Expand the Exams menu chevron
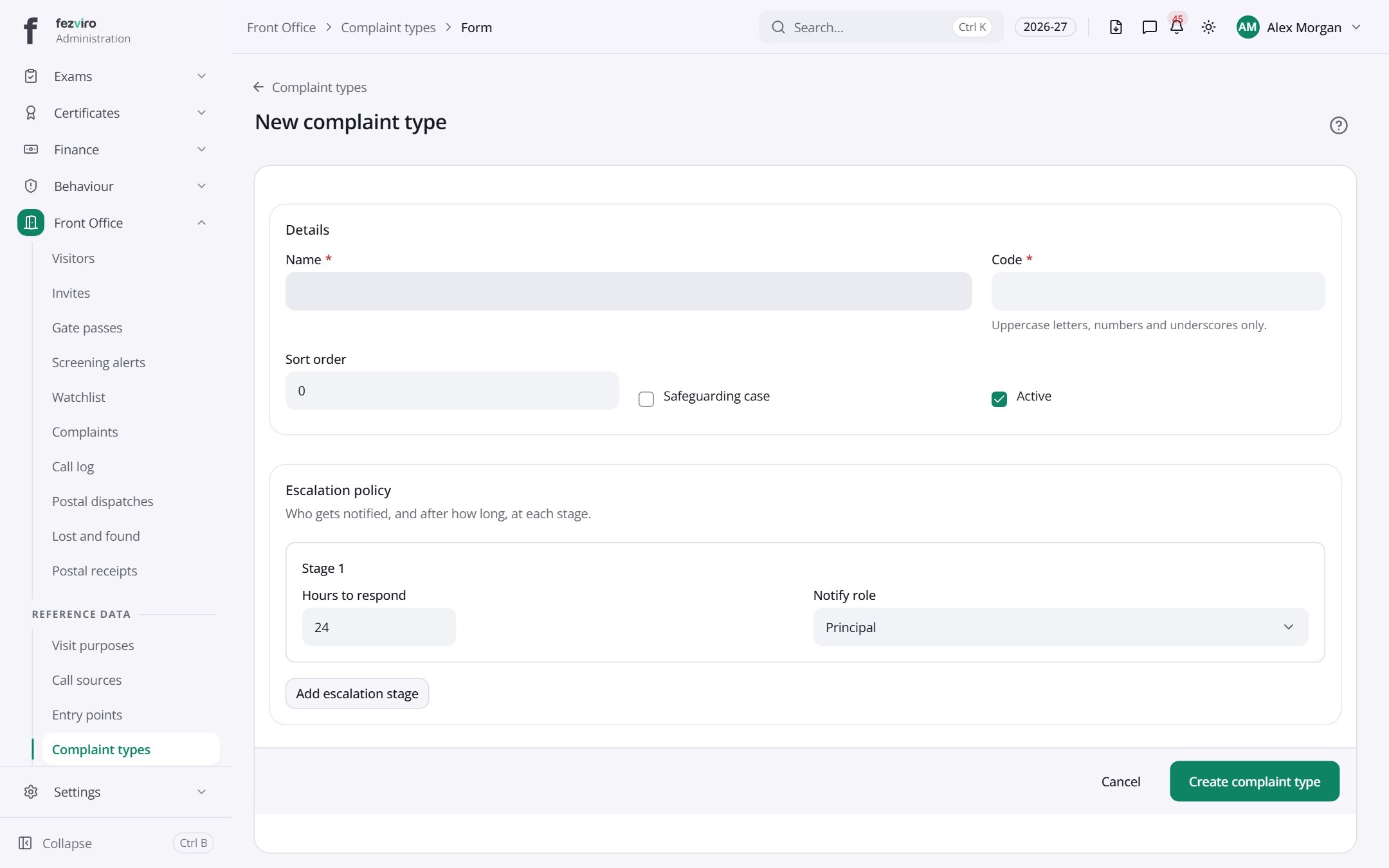Viewport: 1389px width, 868px height. [201, 77]
